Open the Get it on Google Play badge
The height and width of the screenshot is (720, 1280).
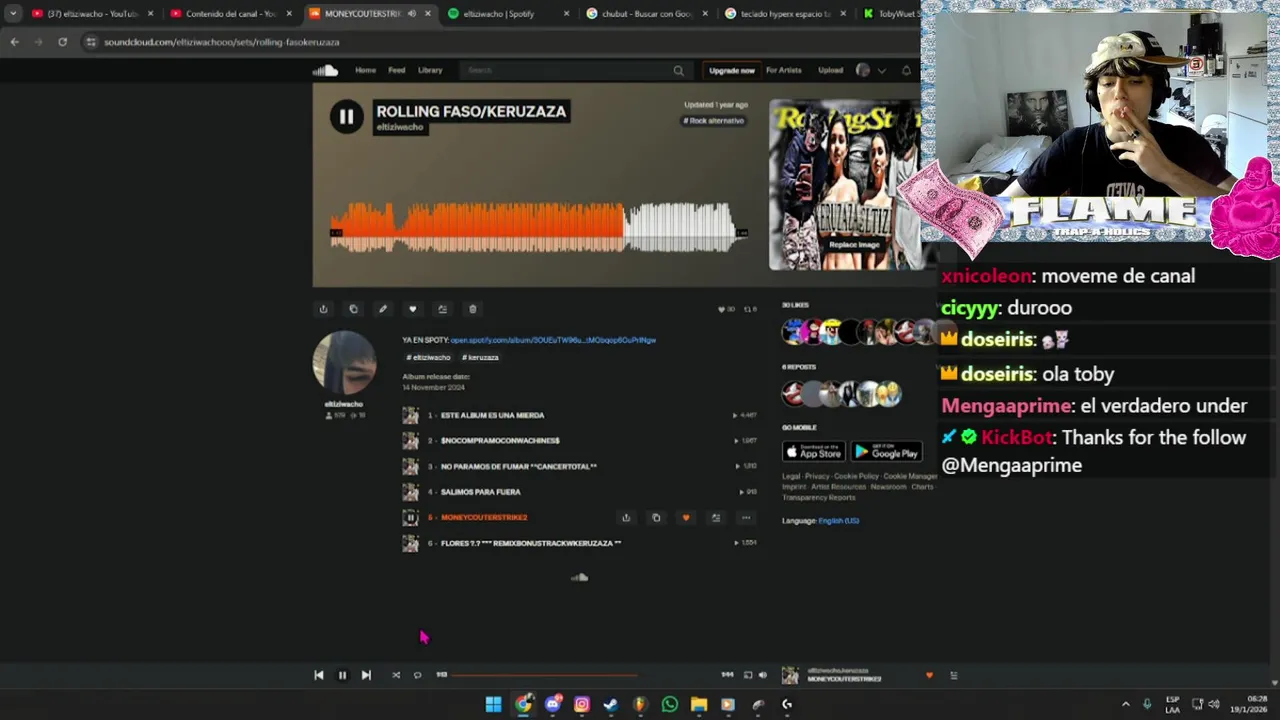point(887,452)
